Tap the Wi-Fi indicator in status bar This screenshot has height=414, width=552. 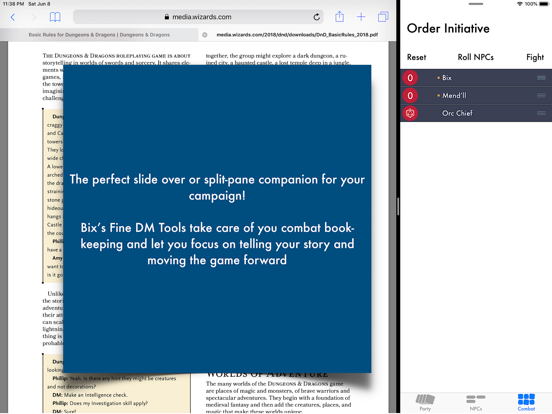click(x=520, y=4)
